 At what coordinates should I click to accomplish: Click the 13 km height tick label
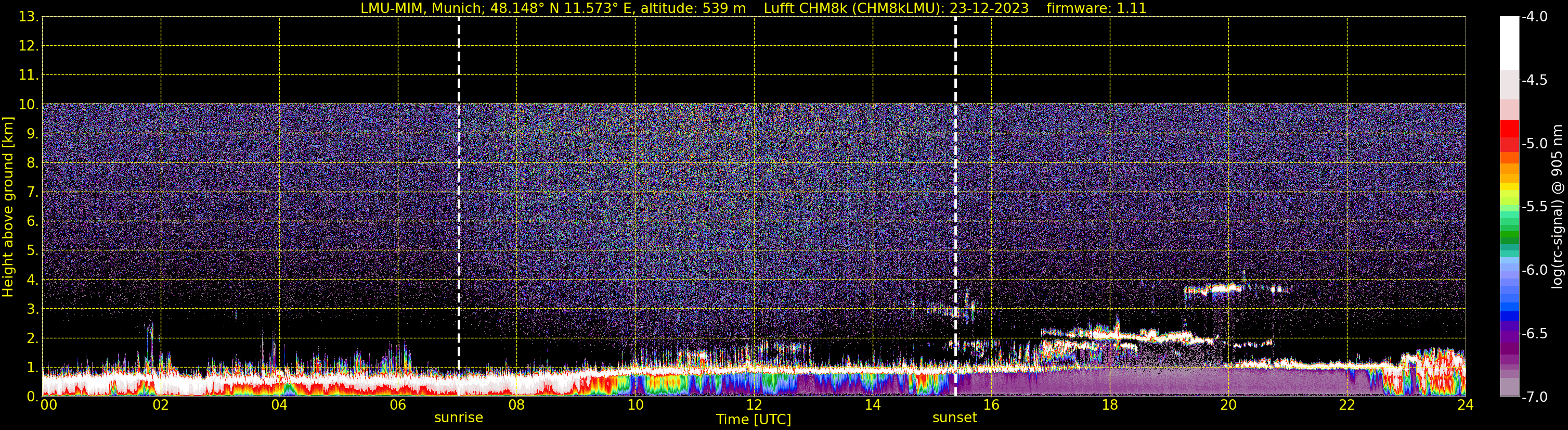tap(28, 17)
